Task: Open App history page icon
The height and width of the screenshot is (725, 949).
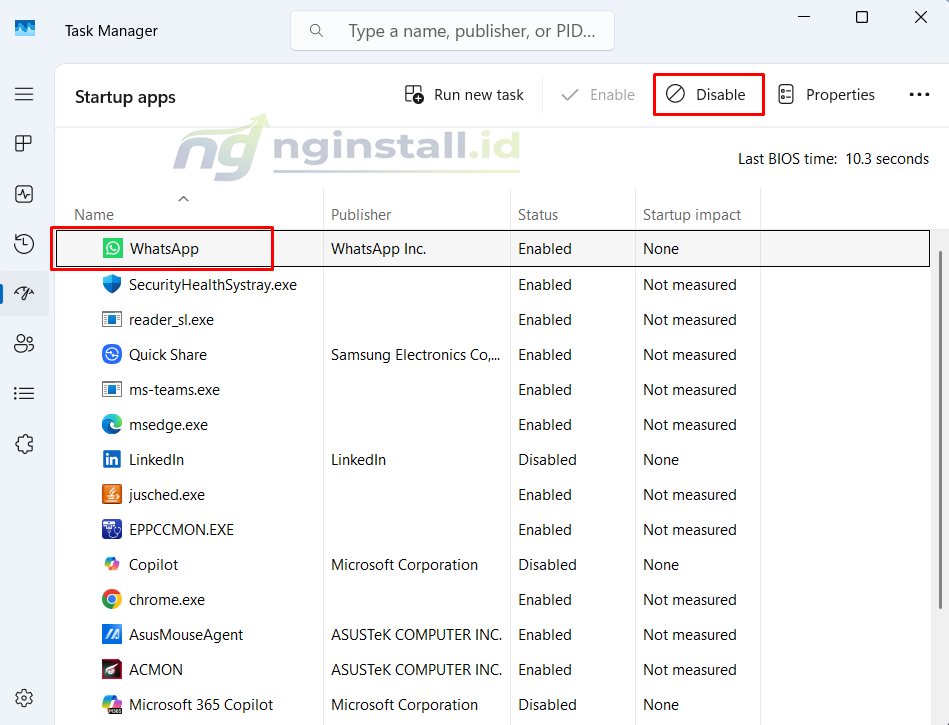Action: click(x=24, y=244)
